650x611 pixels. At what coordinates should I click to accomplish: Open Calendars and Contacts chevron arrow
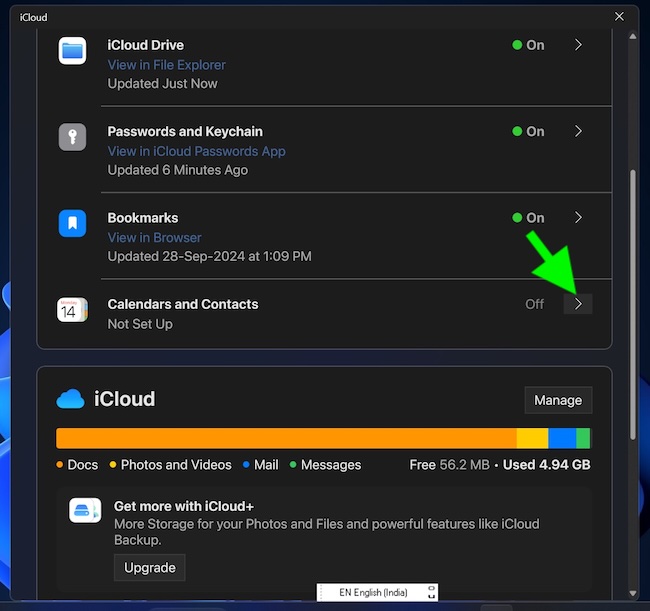point(578,304)
